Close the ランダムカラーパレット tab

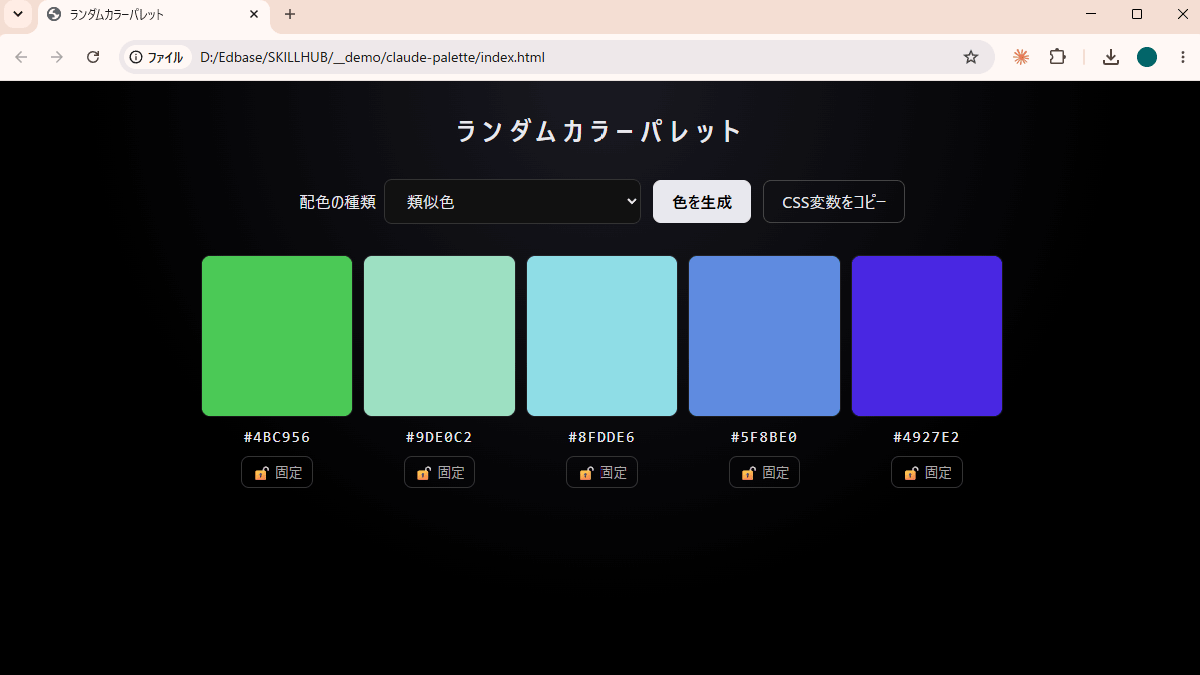coord(254,15)
